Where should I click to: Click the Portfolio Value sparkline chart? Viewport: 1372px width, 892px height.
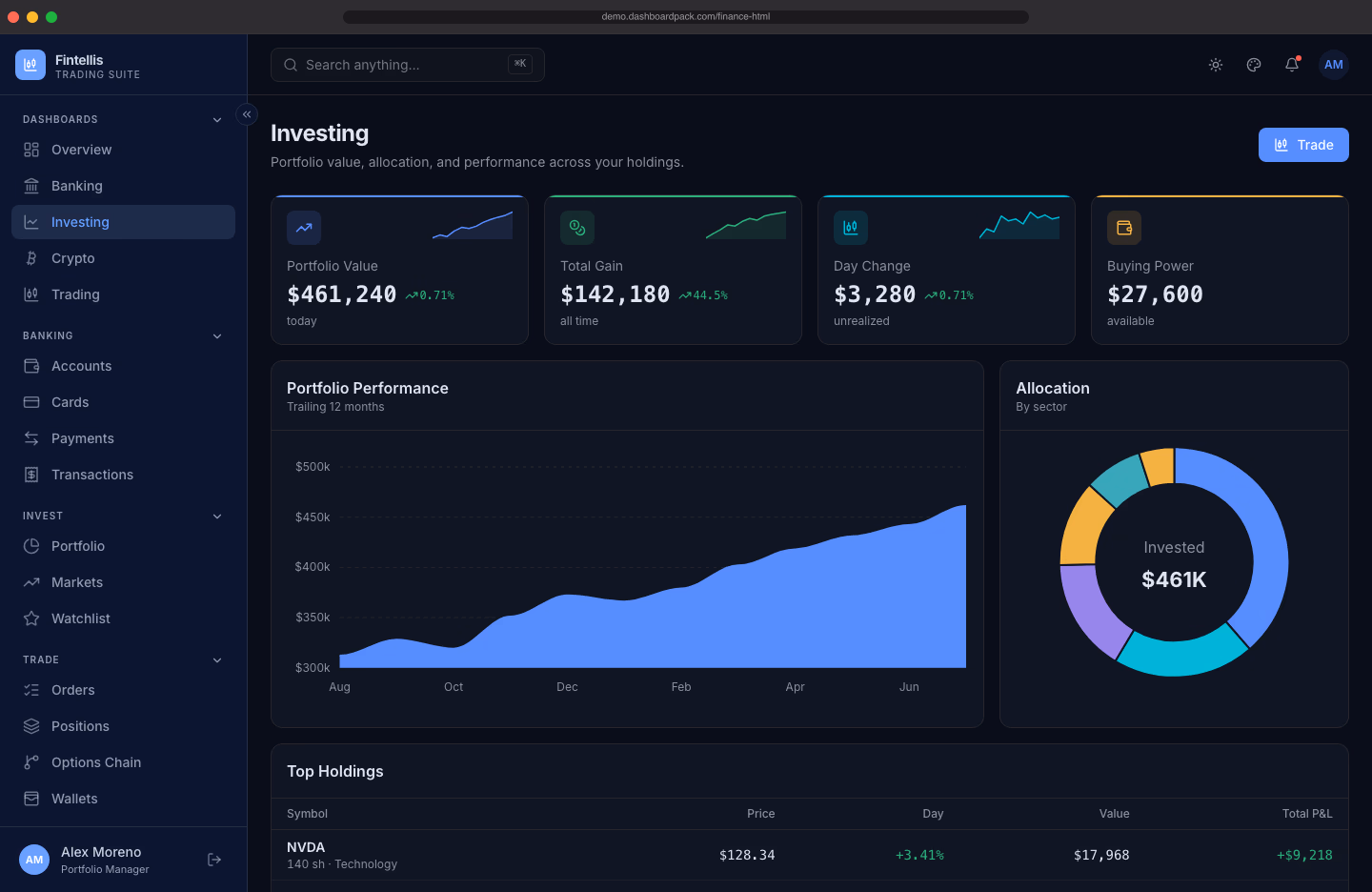click(473, 225)
